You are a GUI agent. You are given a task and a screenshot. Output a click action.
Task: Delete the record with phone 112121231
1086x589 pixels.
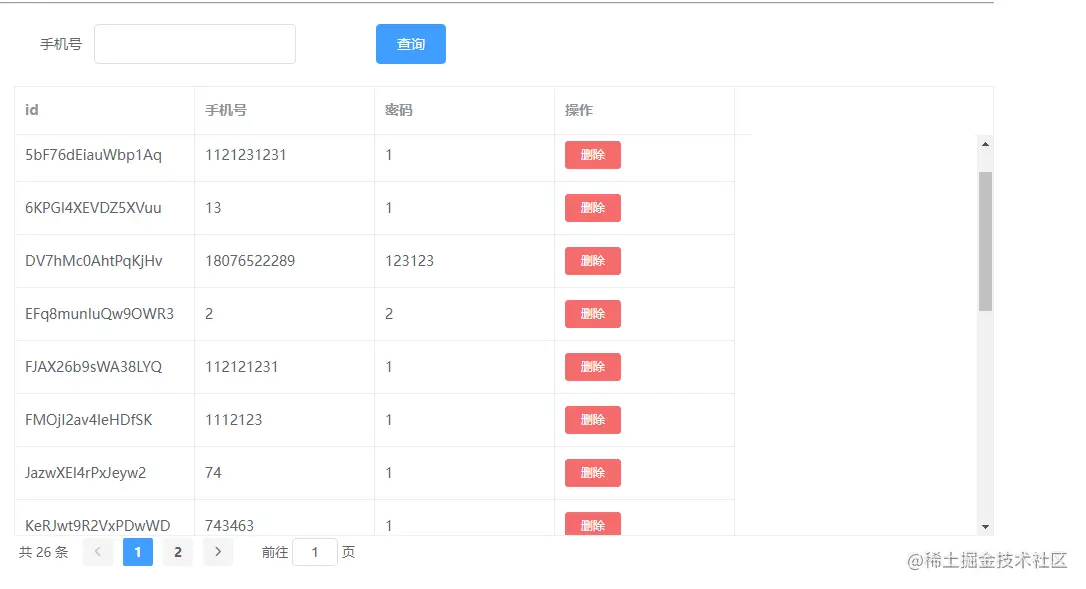pos(592,367)
